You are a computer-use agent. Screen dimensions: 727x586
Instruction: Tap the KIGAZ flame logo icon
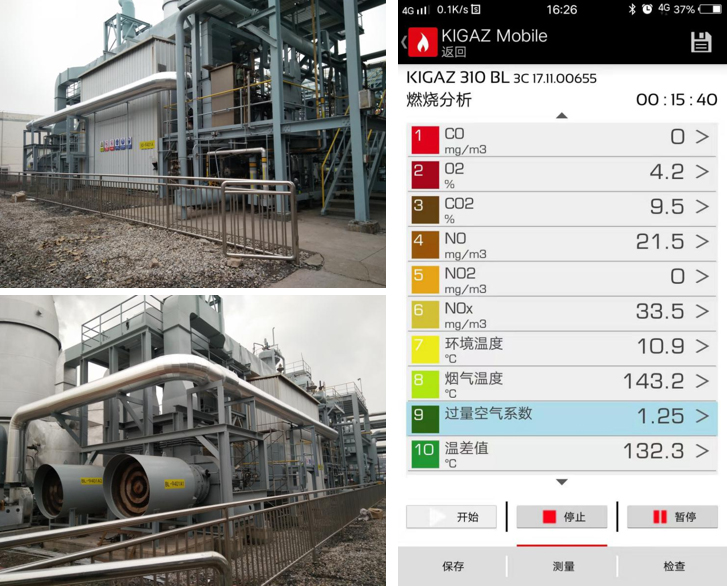click(x=422, y=43)
